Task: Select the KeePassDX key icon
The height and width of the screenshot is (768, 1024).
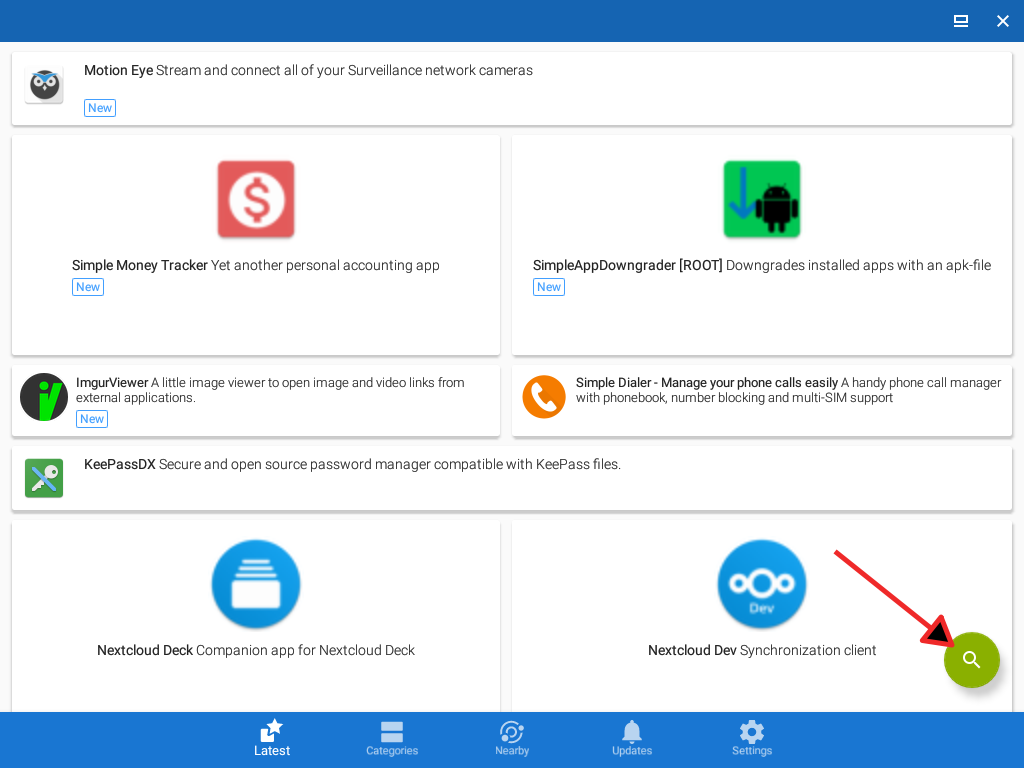Action: 44,478
